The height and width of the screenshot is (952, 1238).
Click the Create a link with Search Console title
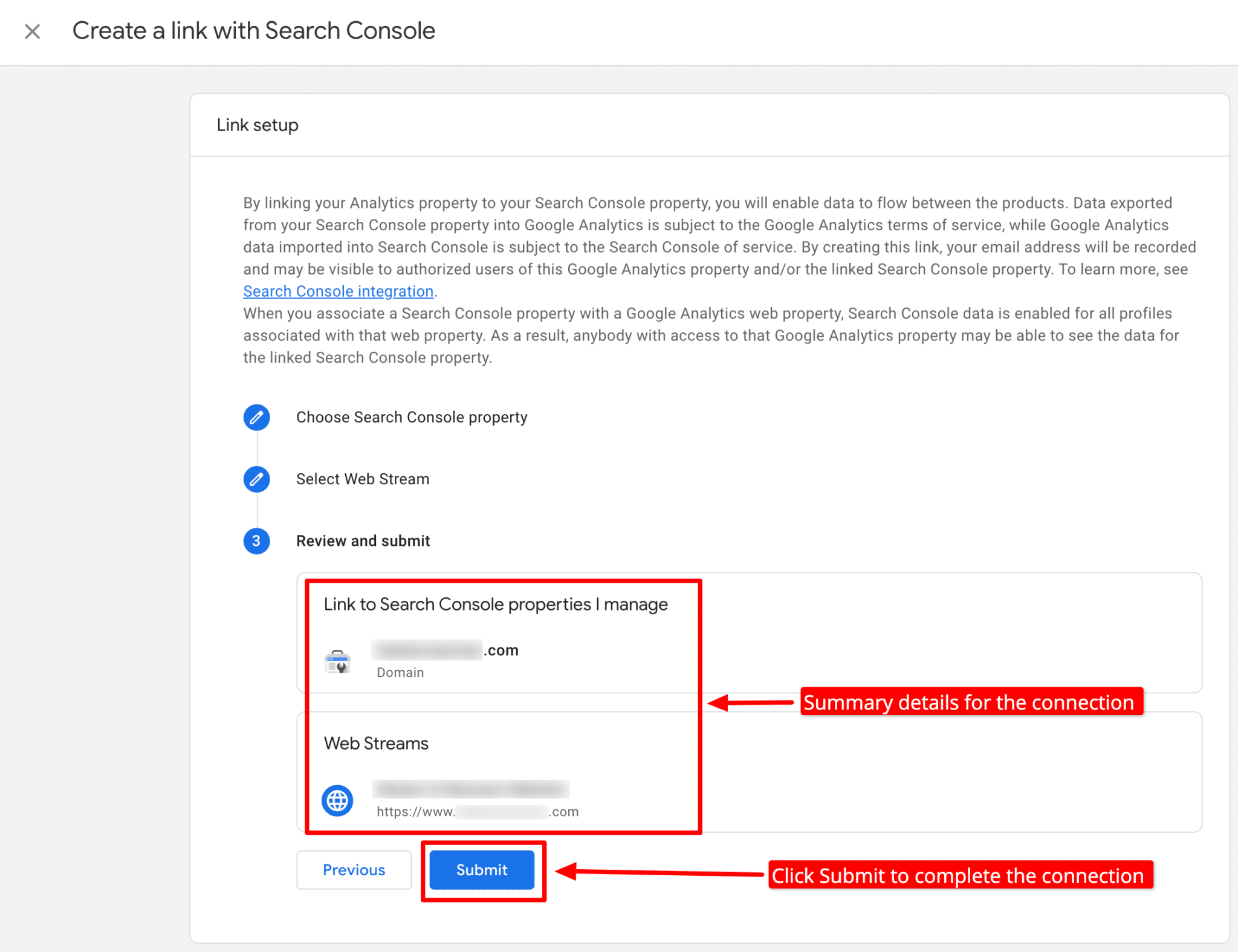[254, 31]
